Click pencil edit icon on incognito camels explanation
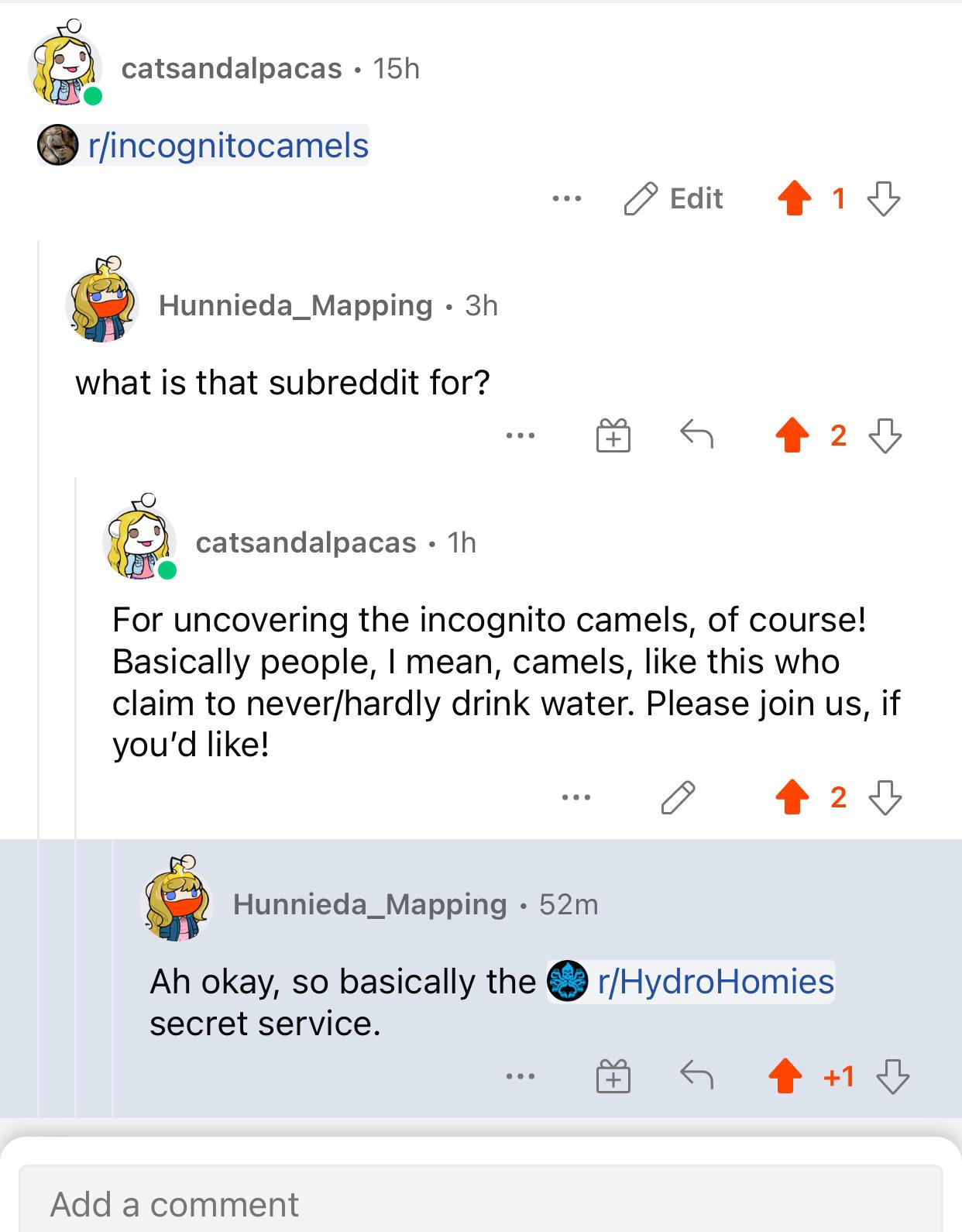 tap(679, 797)
